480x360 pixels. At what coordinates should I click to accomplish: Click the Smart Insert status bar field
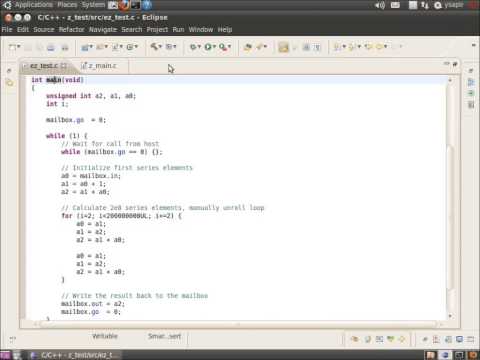[164, 336]
